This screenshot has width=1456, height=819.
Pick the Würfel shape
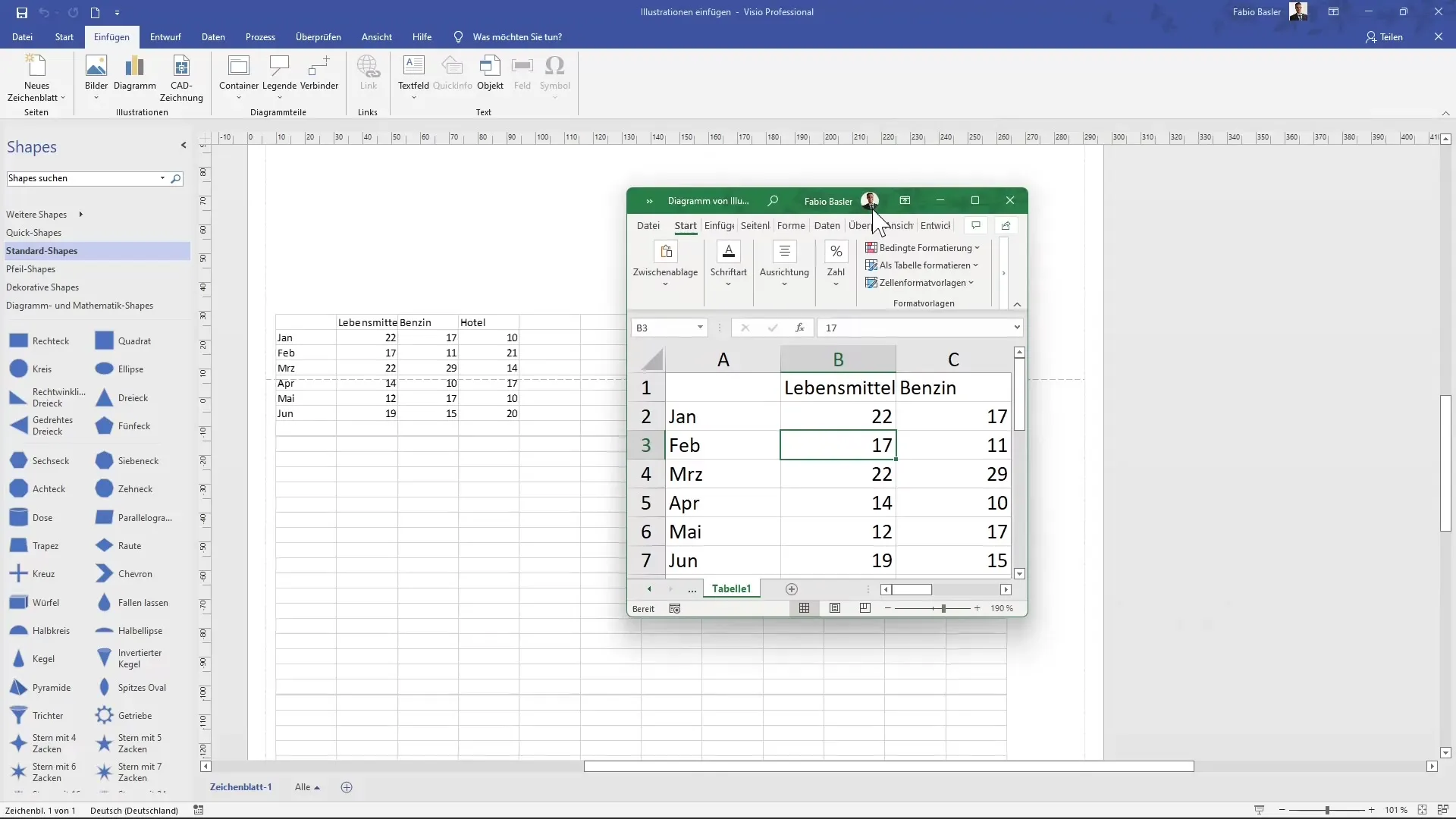pos(36,603)
